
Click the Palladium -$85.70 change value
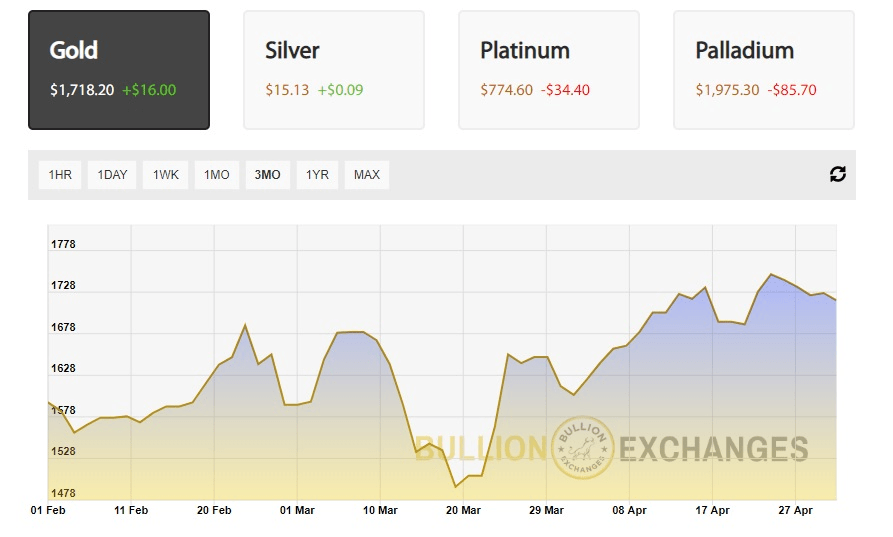coord(792,90)
